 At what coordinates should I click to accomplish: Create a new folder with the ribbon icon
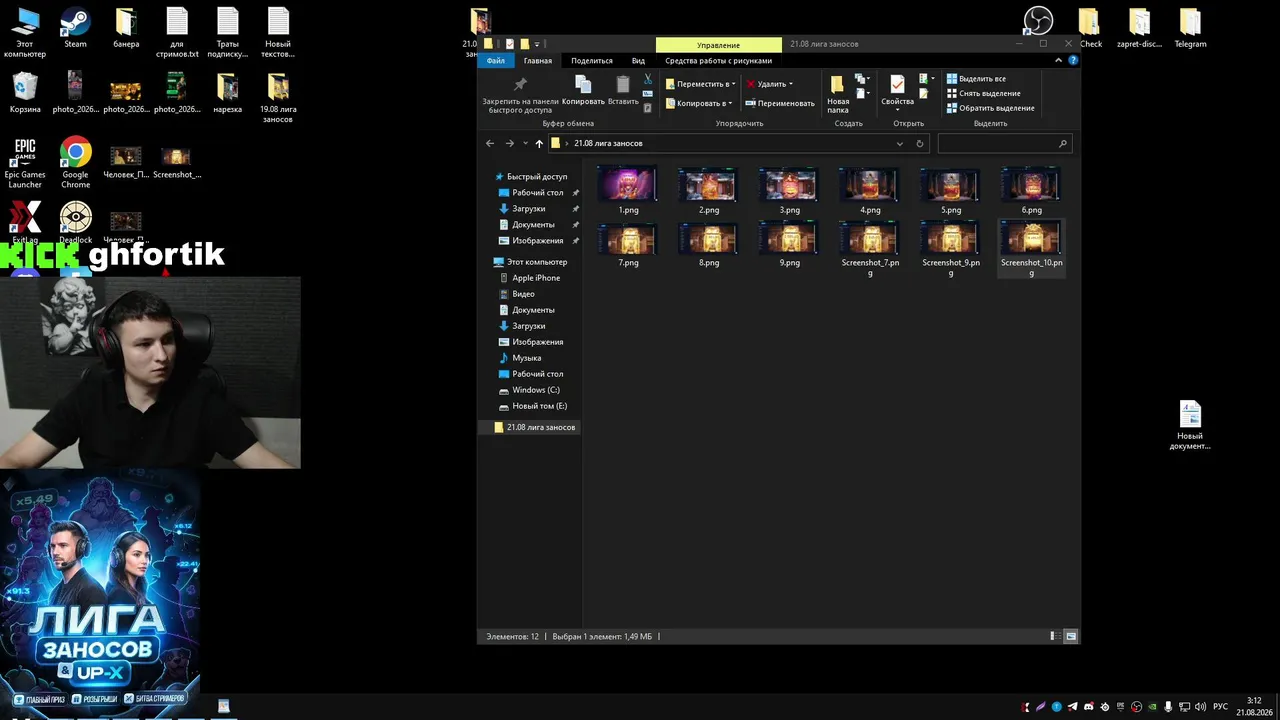coord(837,84)
